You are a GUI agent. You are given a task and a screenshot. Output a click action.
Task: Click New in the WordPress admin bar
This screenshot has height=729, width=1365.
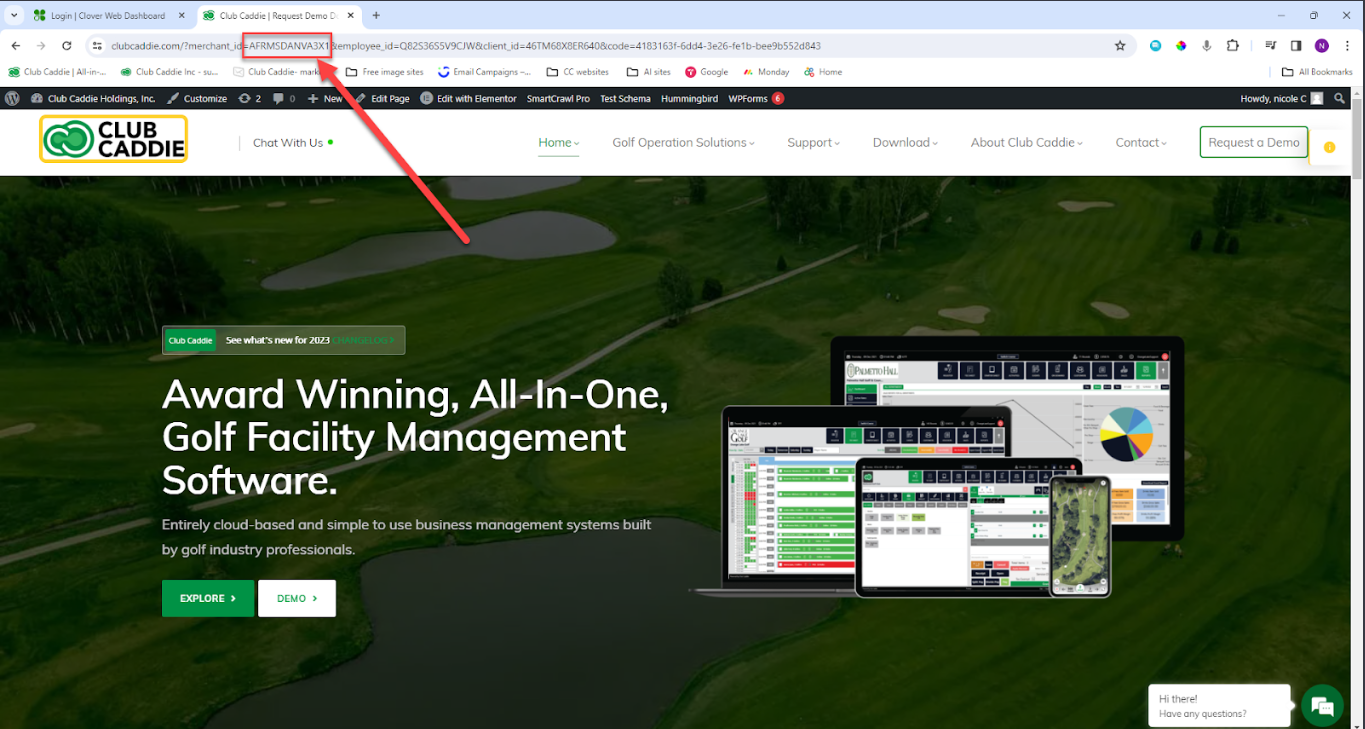point(325,99)
